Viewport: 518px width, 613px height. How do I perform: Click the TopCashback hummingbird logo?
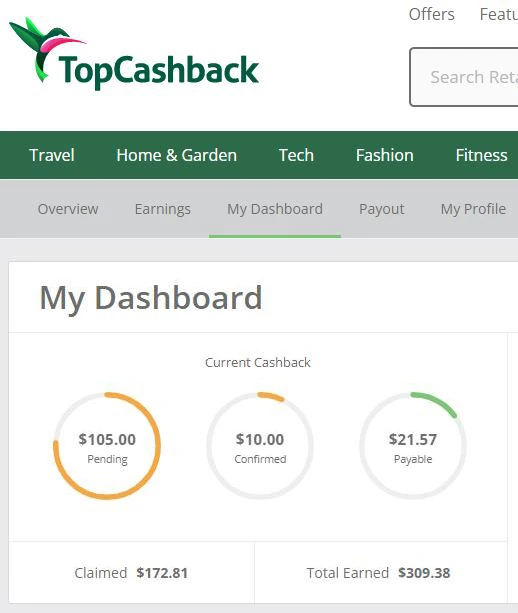(134, 53)
